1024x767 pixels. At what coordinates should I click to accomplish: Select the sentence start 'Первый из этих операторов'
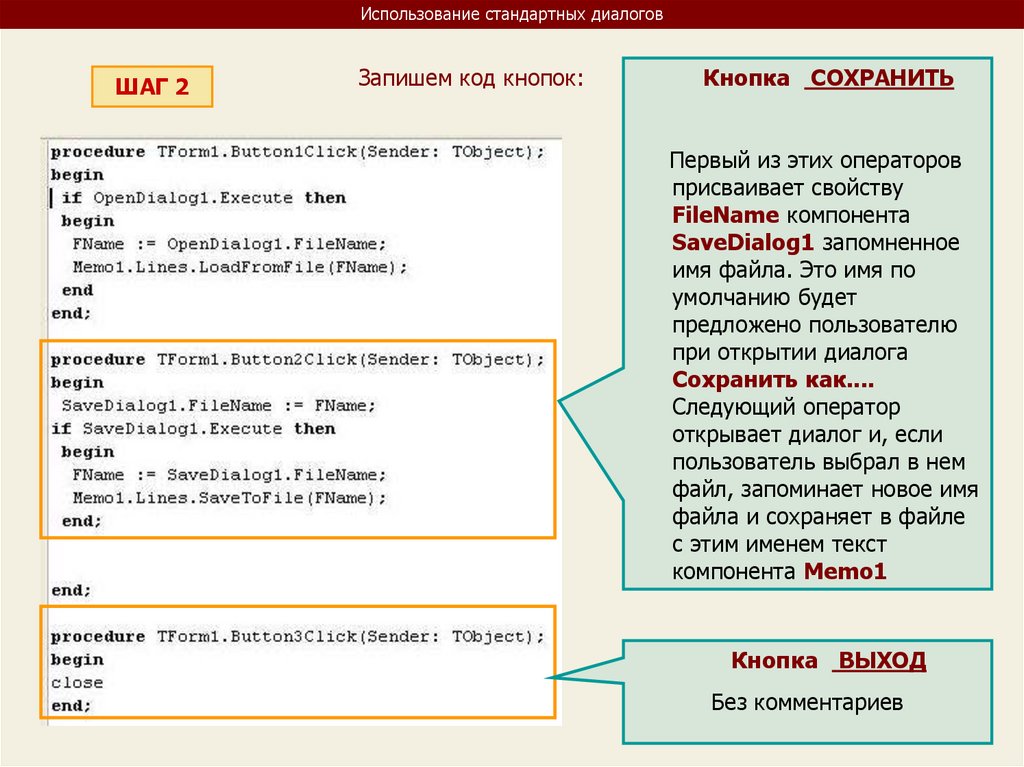(x=816, y=161)
